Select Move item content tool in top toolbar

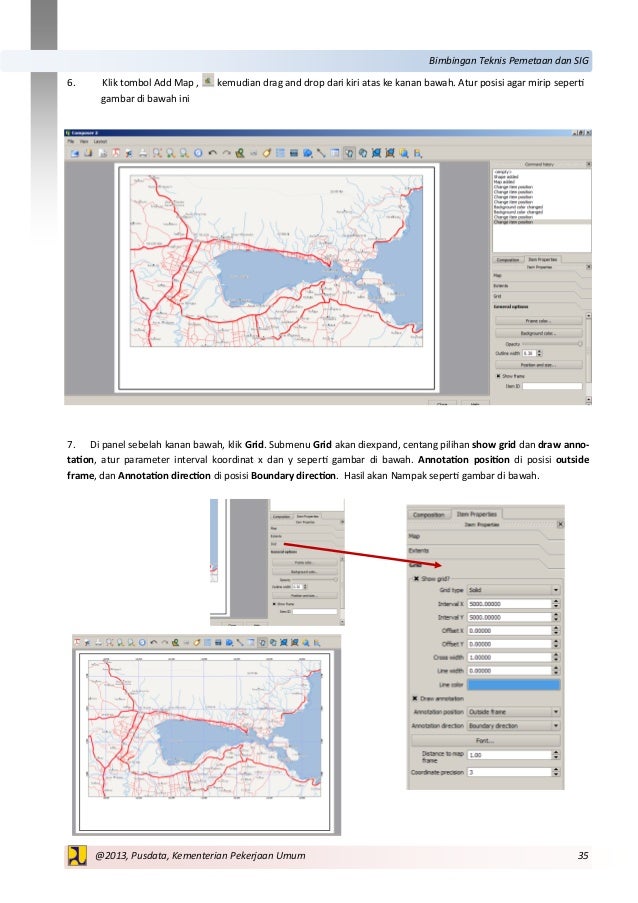pos(363,153)
